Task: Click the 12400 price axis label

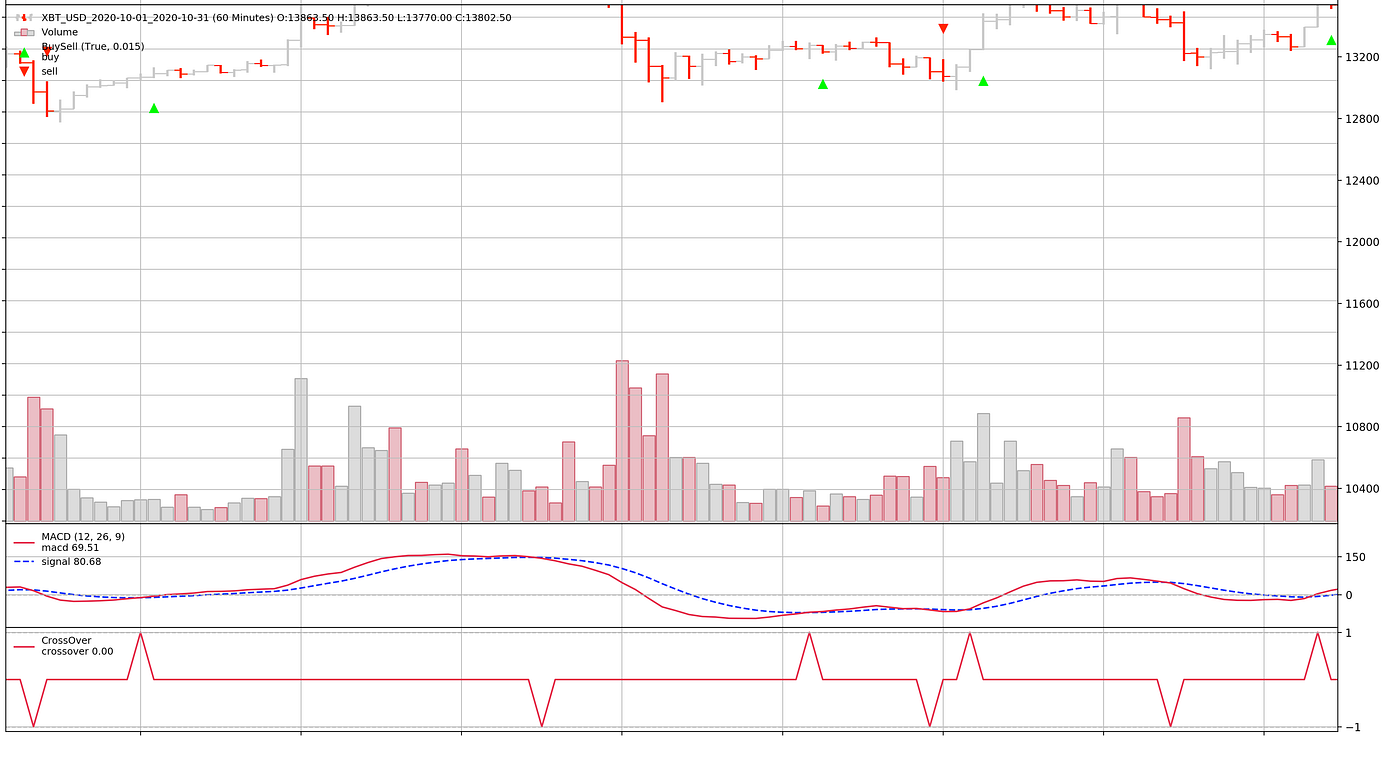Action: pyautogui.click(x=1361, y=180)
